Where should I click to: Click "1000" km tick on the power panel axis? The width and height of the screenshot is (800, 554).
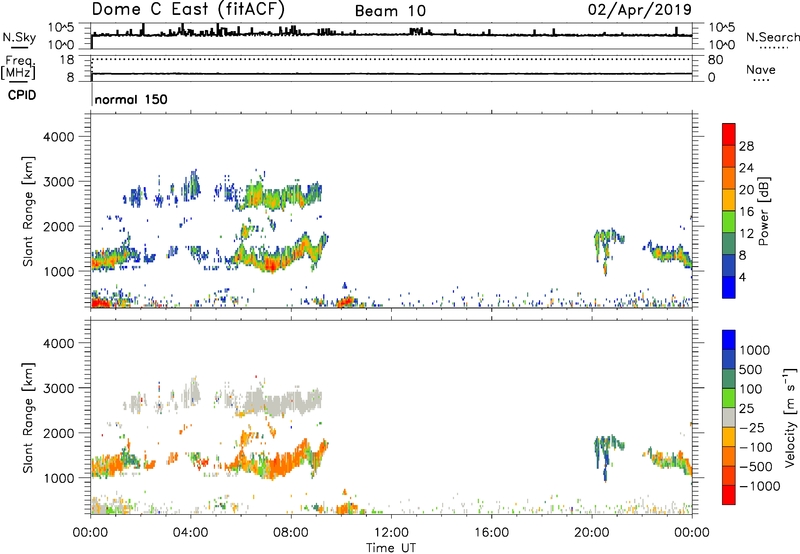[x=59, y=271]
